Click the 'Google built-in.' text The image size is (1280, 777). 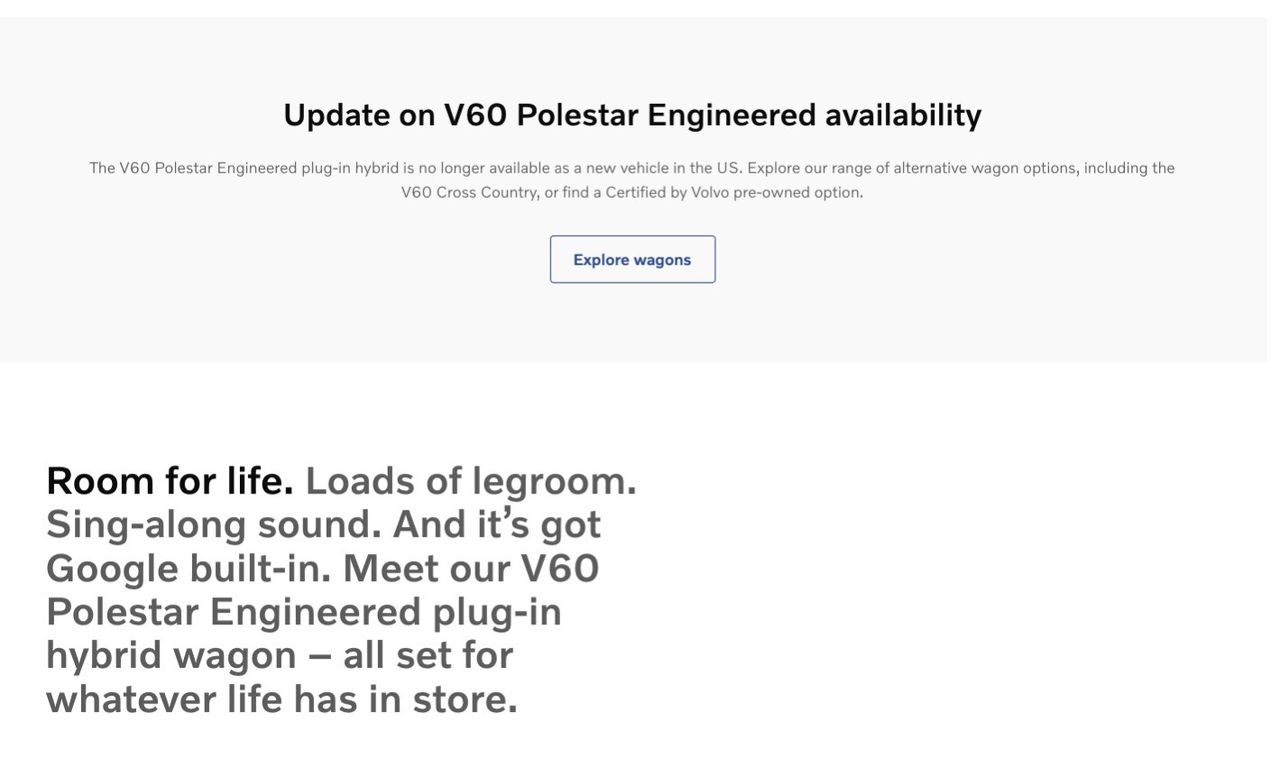point(188,569)
